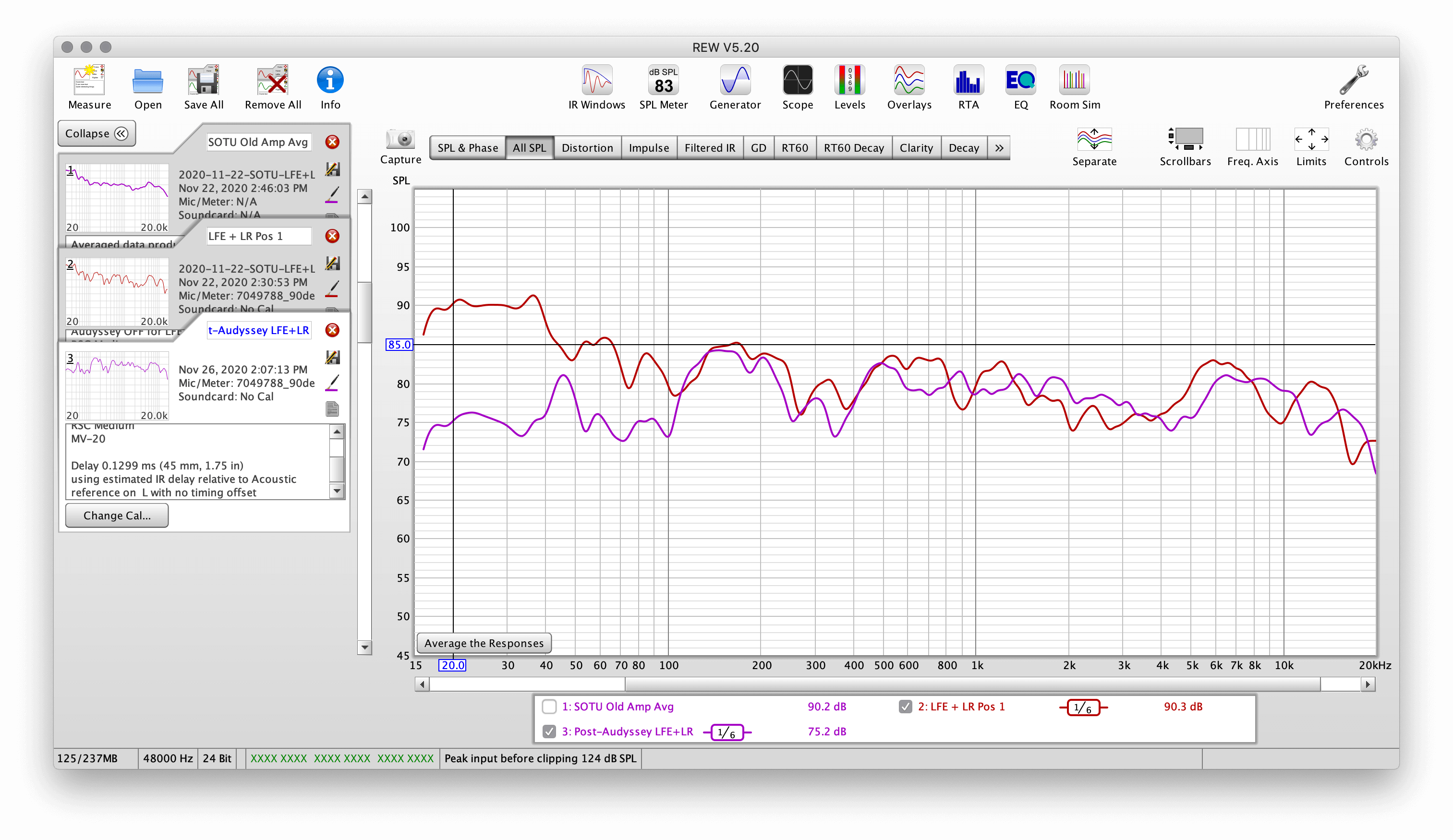Open the Filtered IR tab
1453x840 pixels.
(x=710, y=147)
